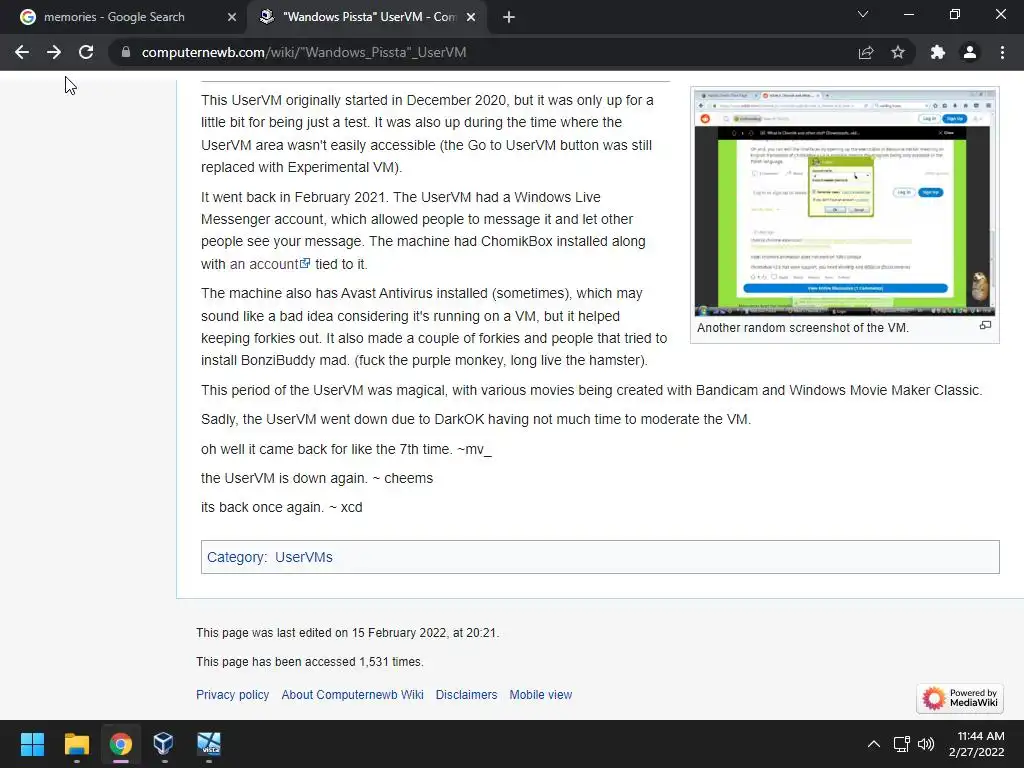Close the memories Google Search tab
The height and width of the screenshot is (768, 1024).
(x=232, y=17)
